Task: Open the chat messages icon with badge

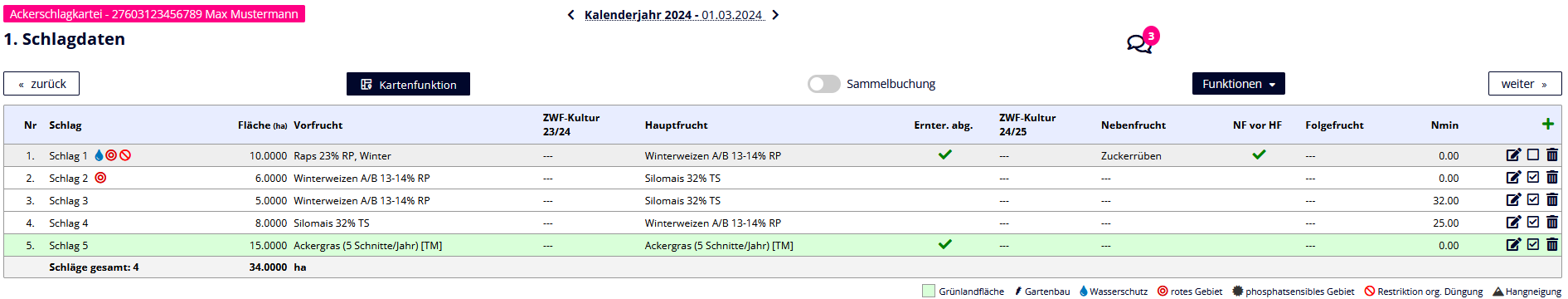Action: (1142, 42)
